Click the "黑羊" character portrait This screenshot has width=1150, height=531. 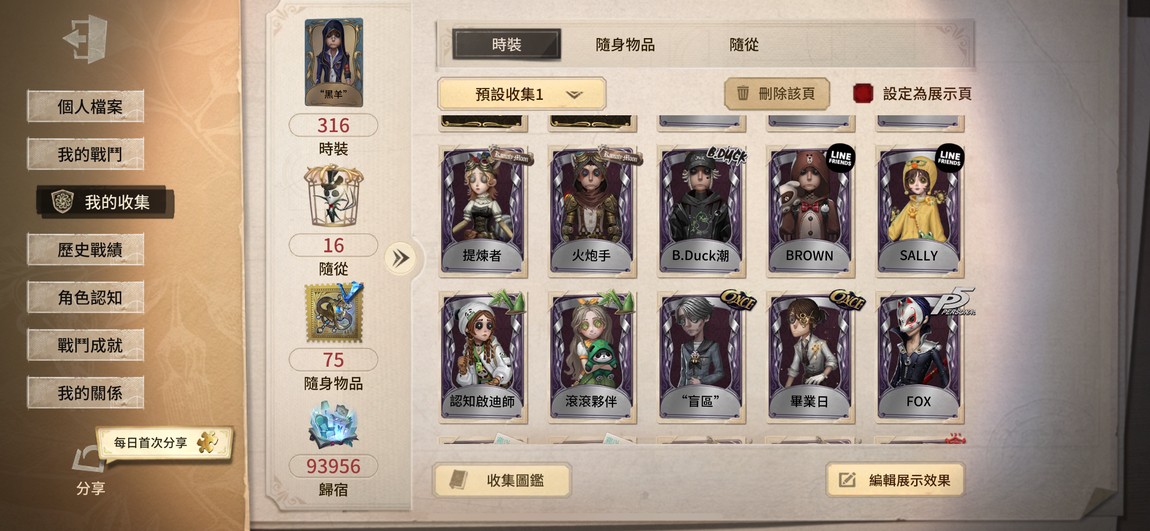point(334,62)
